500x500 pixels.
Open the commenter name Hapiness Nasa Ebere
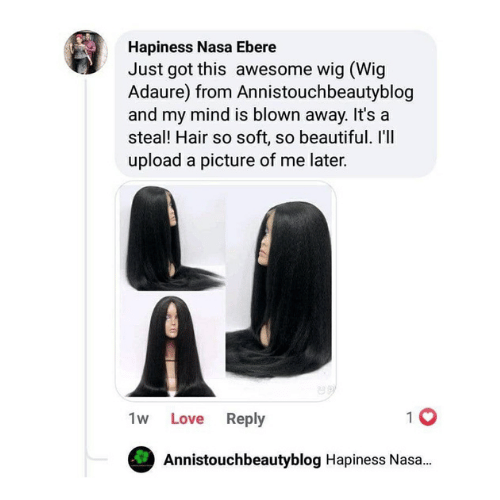[202, 47]
